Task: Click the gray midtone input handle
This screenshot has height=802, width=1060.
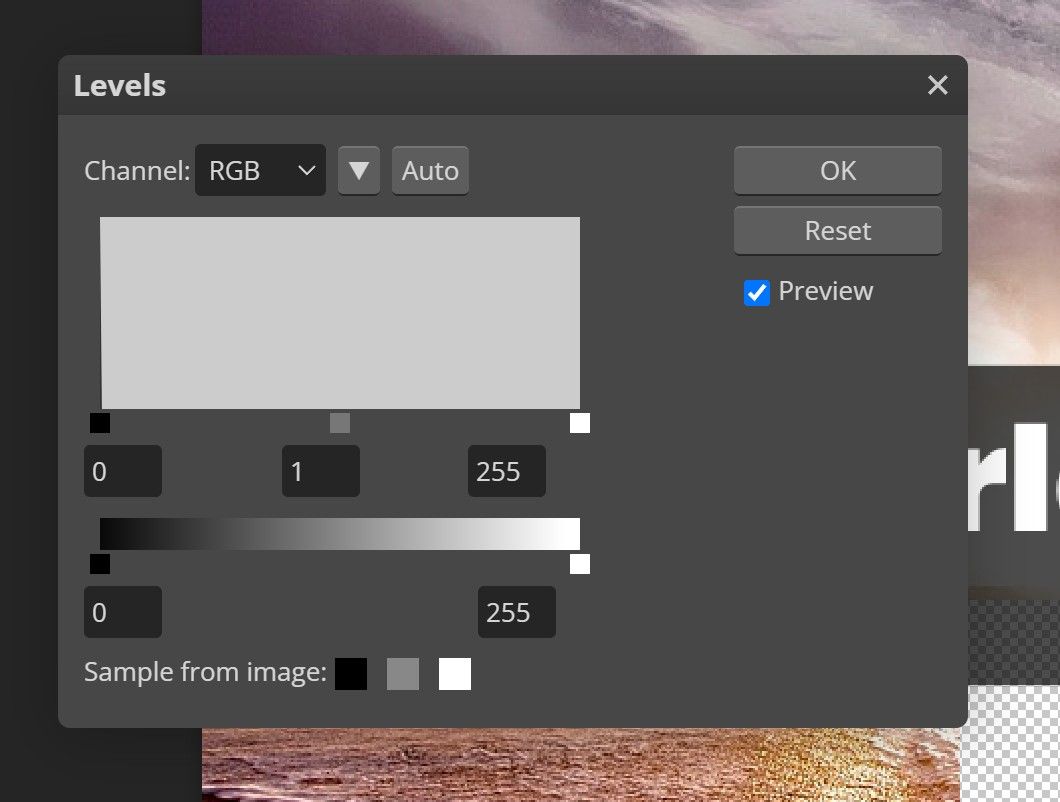Action: coord(338,423)
